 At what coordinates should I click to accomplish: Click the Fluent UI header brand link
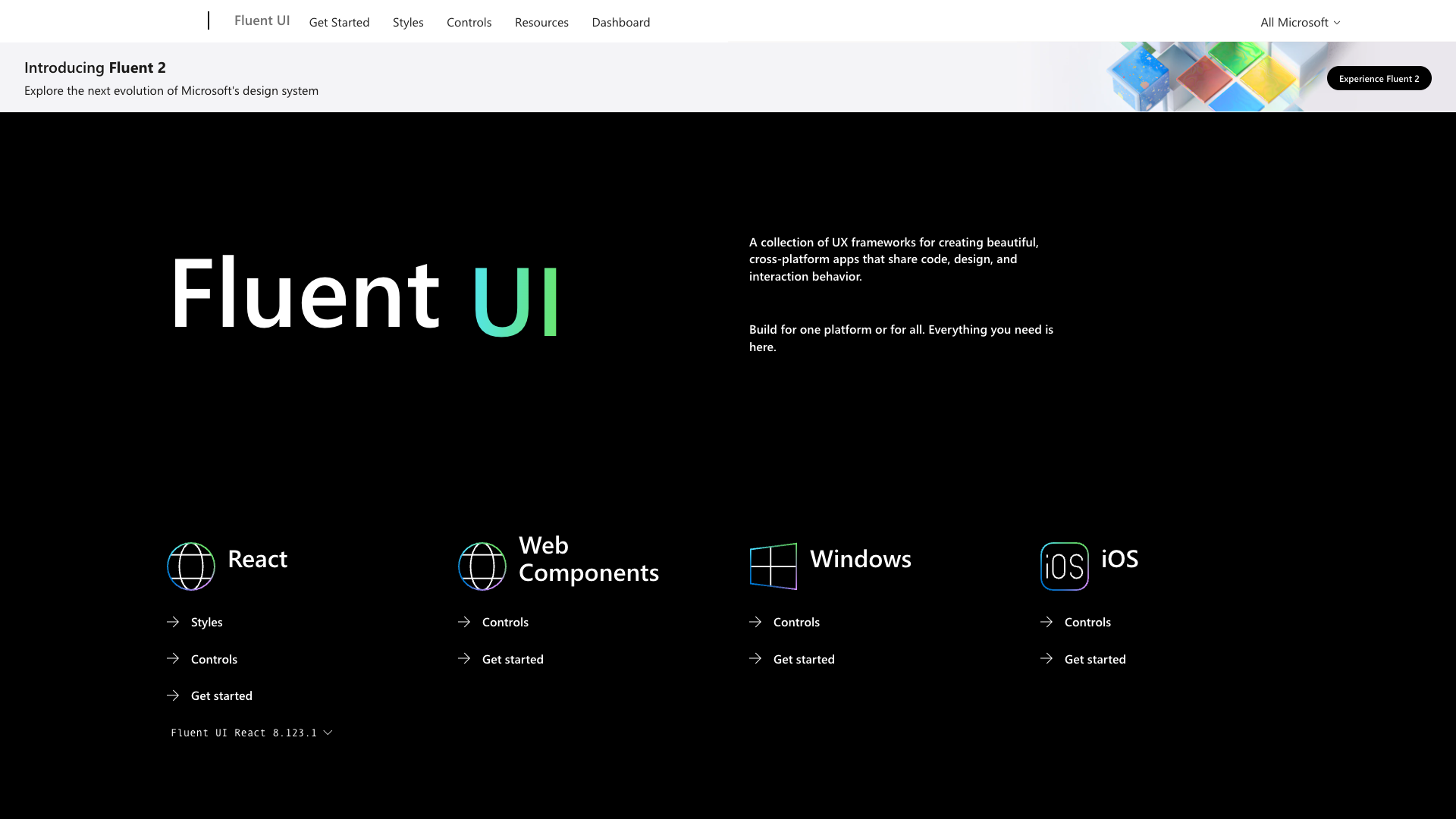pos(262,20)
